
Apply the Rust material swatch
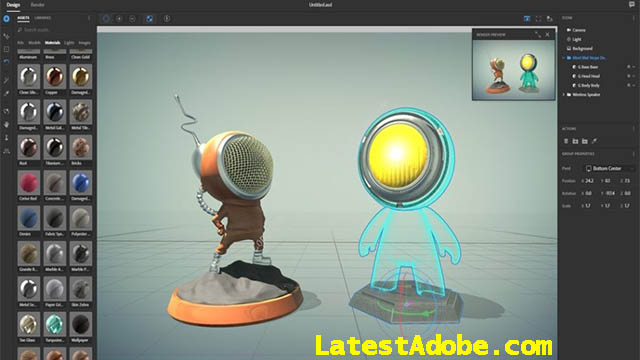(29, 147)
